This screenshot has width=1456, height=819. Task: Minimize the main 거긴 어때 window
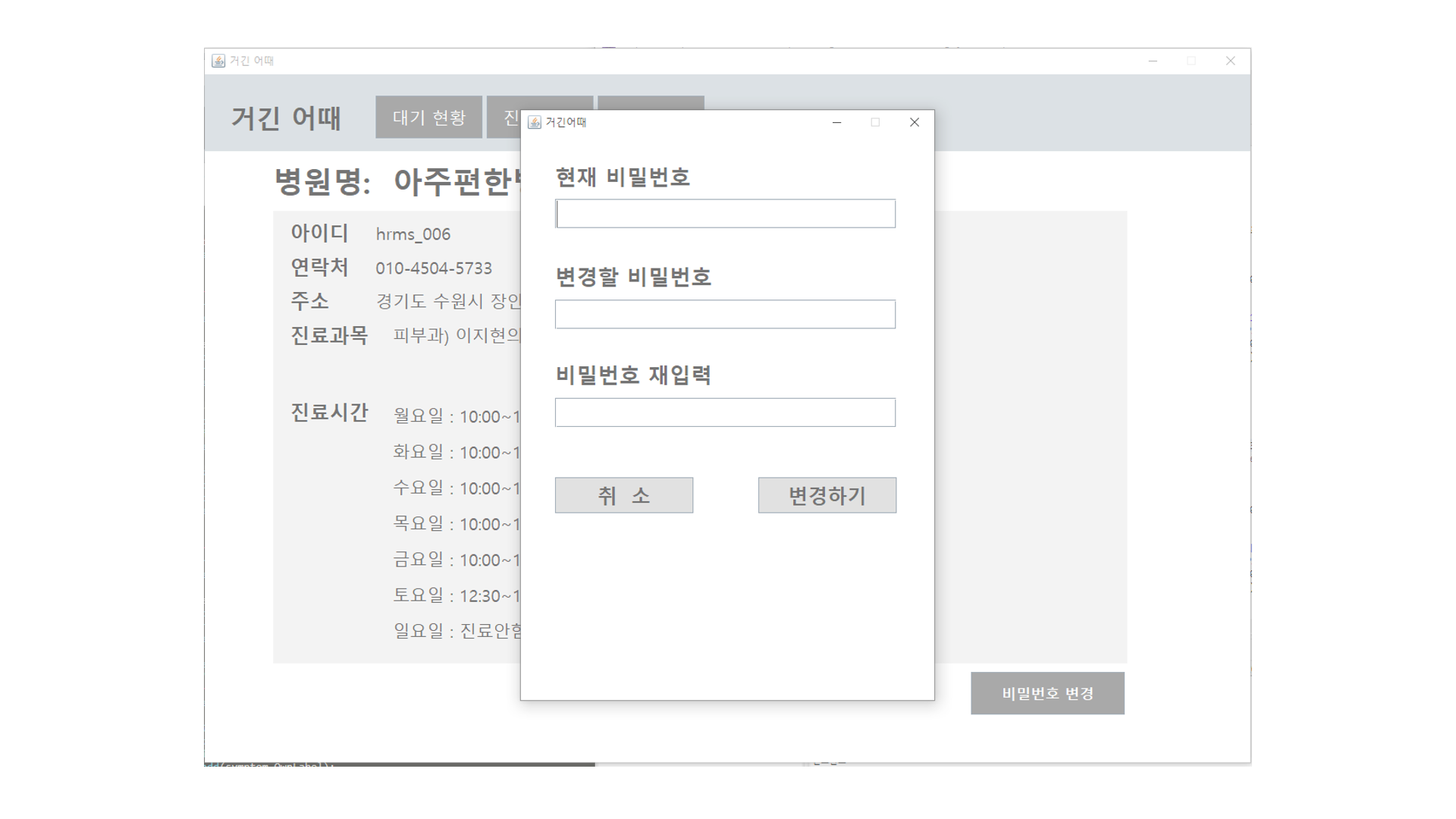click(1153, 61)
